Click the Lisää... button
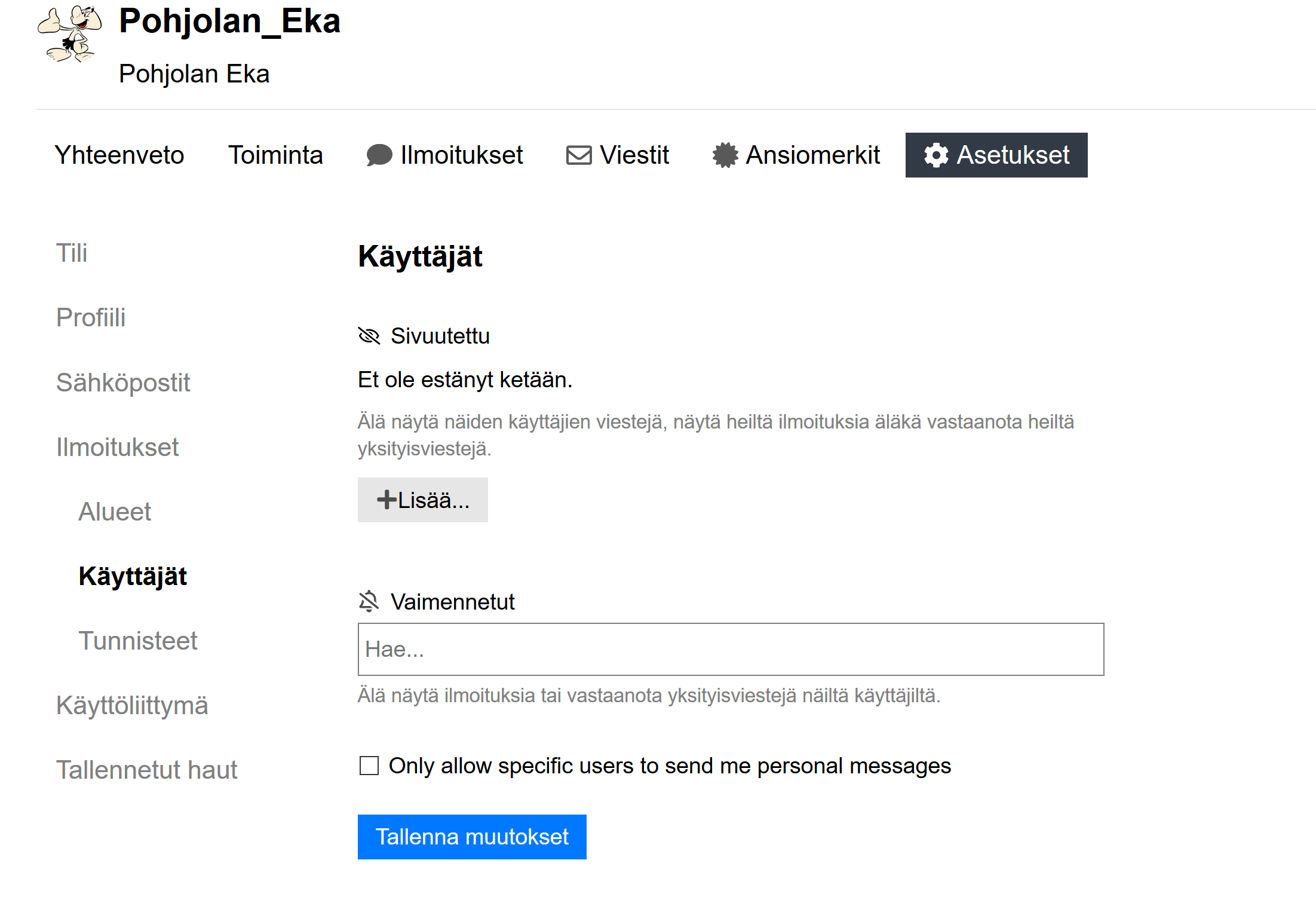 coord(423,500)
